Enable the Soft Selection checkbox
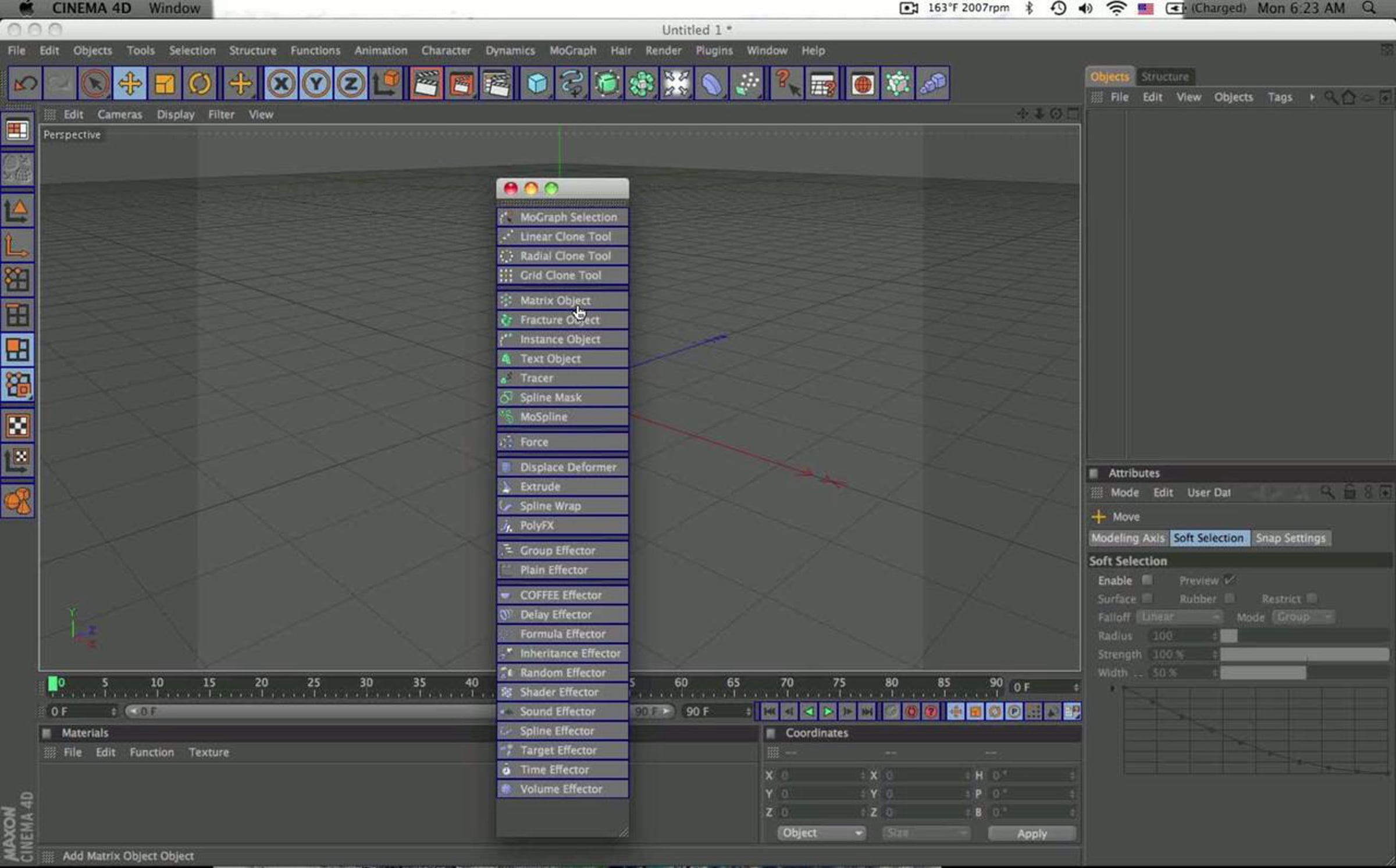 coord(1147,580)
